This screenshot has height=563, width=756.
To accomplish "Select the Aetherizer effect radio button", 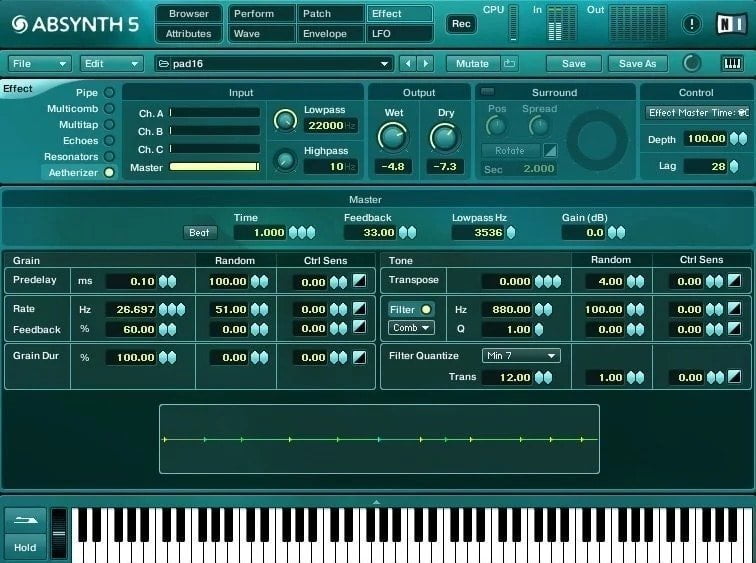I will click(109, 172).
